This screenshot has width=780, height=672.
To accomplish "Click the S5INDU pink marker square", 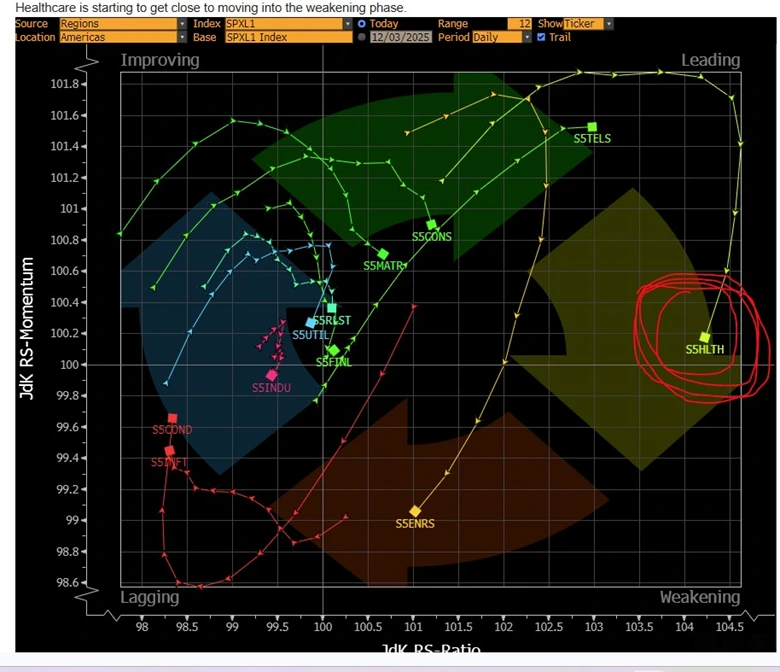I will pyautogui.click(x=271, y=374).
